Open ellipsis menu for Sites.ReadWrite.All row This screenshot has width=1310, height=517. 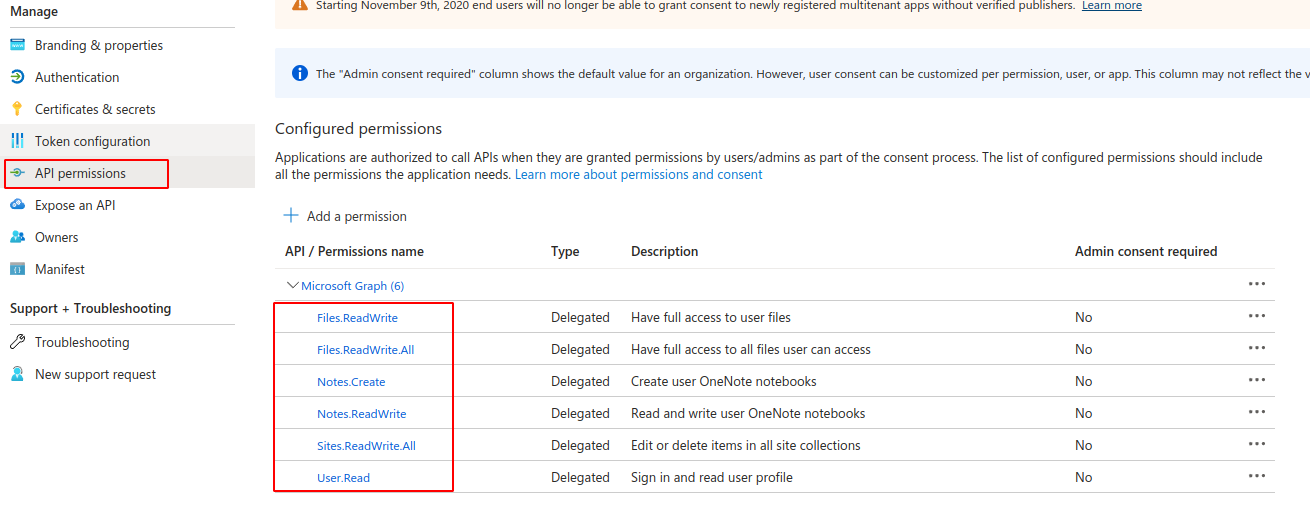click(x=1257, y=445)
